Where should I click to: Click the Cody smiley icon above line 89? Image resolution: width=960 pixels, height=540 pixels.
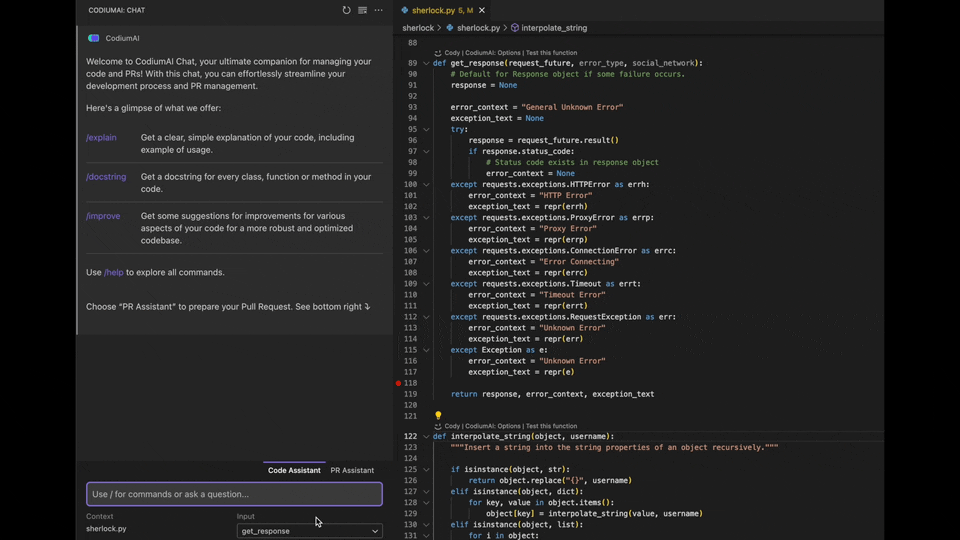pos(438,53)
